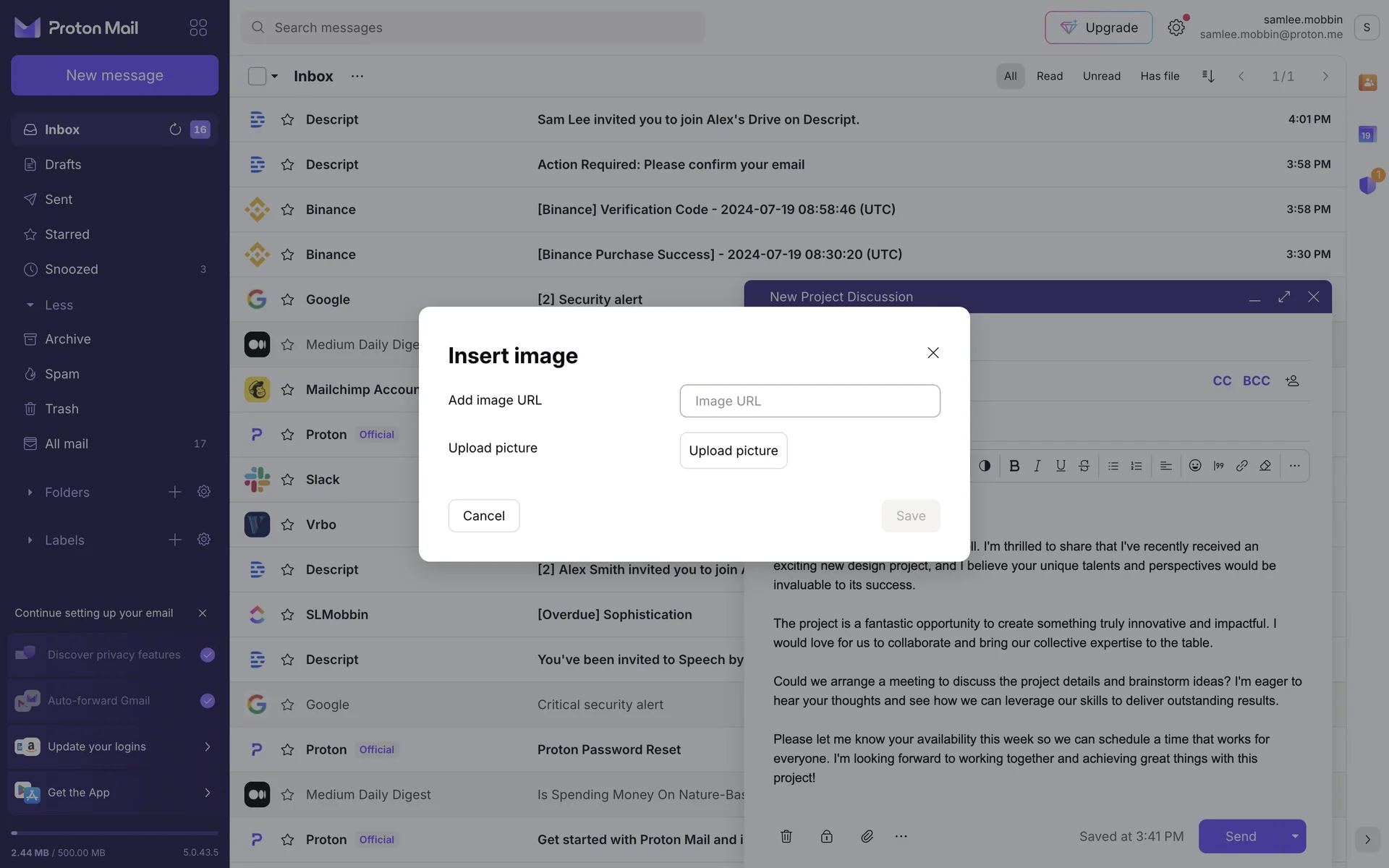Viewport: 1389px width, 868px height.
Task: Open the emoji picker icon
Action: click(x=1195, y=466)
